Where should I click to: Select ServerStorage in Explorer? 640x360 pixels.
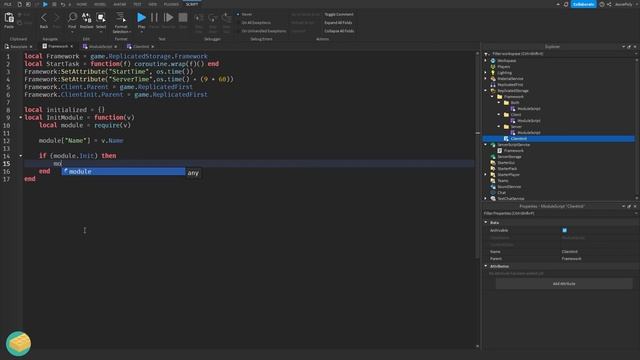click(509, 157)
